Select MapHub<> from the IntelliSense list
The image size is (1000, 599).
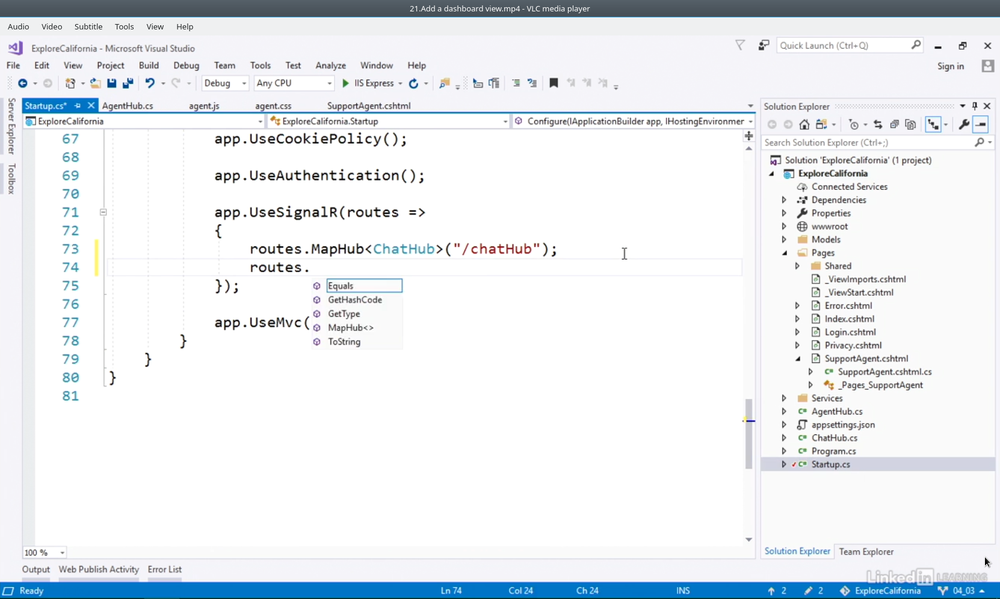(x=350, y=328)
